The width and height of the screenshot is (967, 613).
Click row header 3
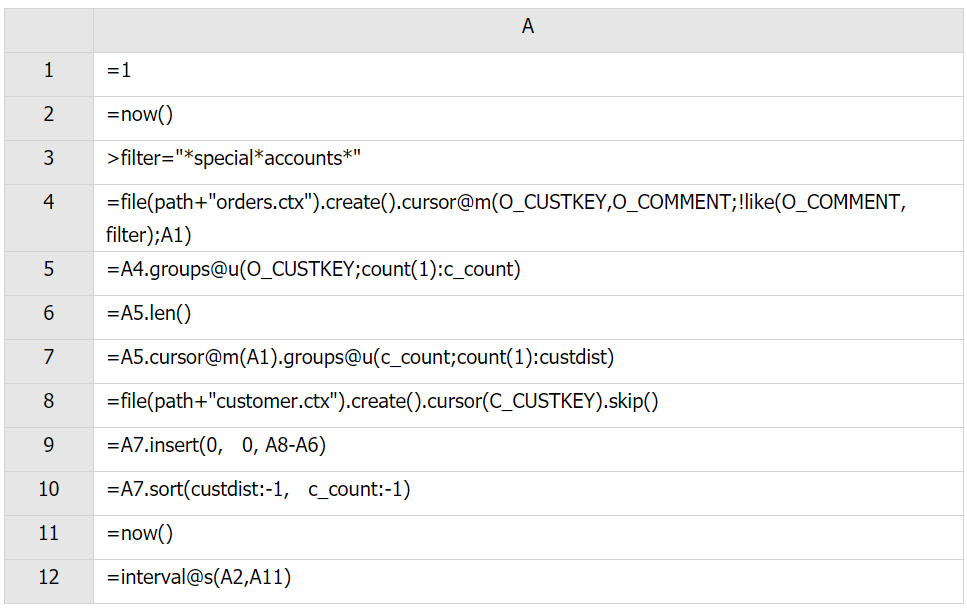click(x=49, y=158)
